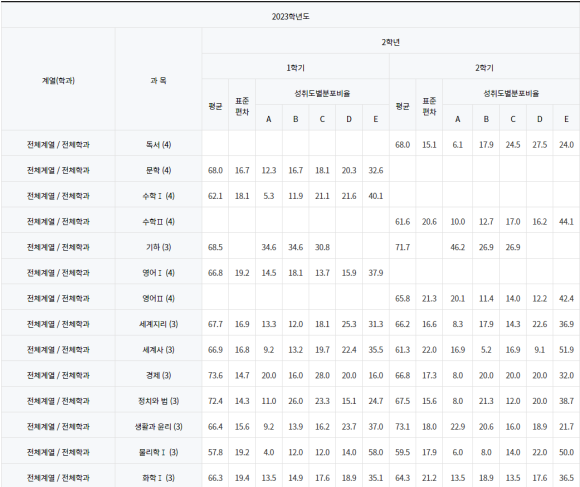Click the 2023학년도 header cell
580x487 pixels.
coord(290,16)
